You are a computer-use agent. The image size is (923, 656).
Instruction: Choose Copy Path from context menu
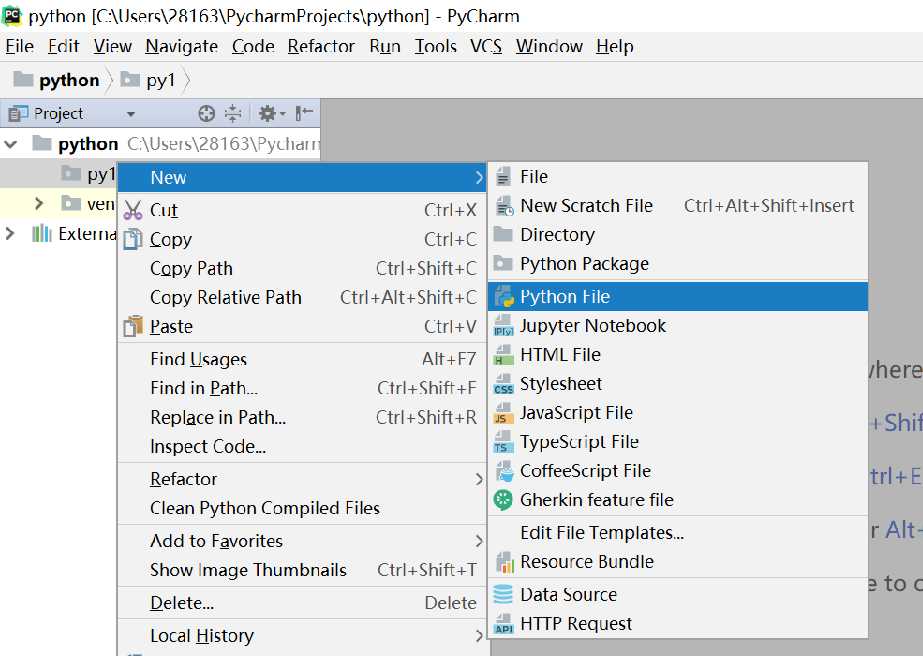click(x=301, y=269)
